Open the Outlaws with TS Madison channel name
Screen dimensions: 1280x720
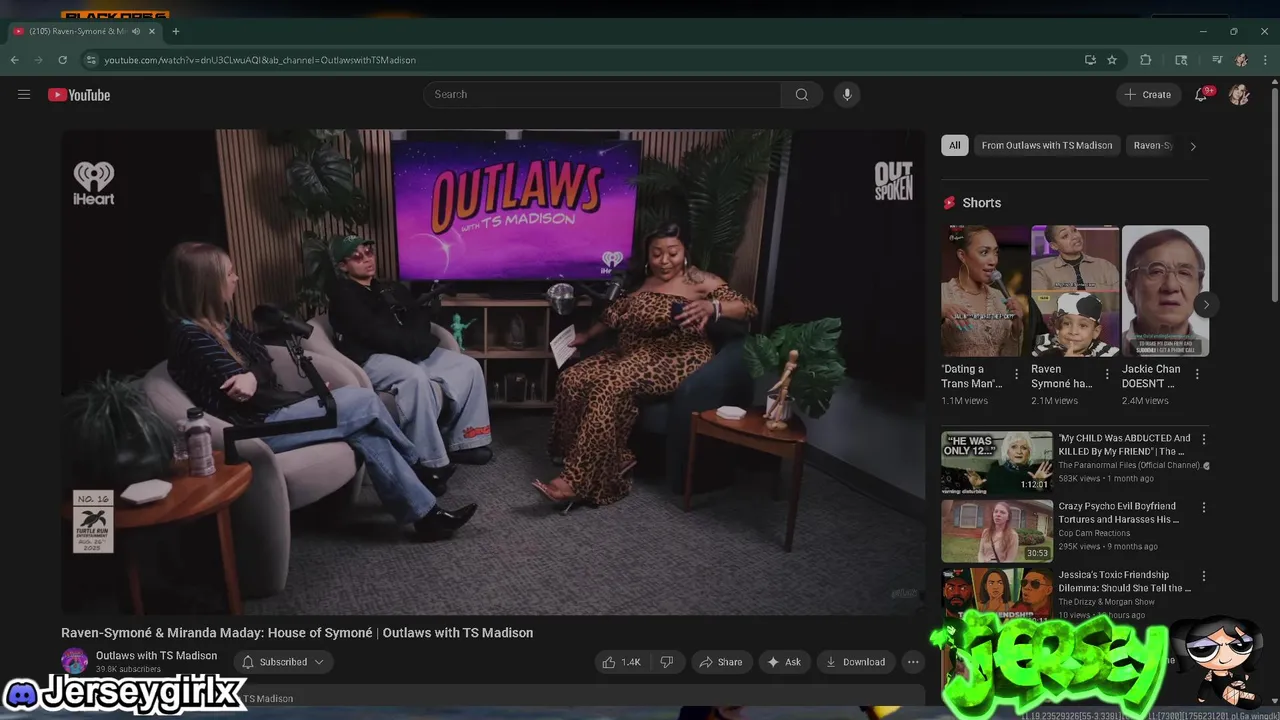tap(156, 655)
